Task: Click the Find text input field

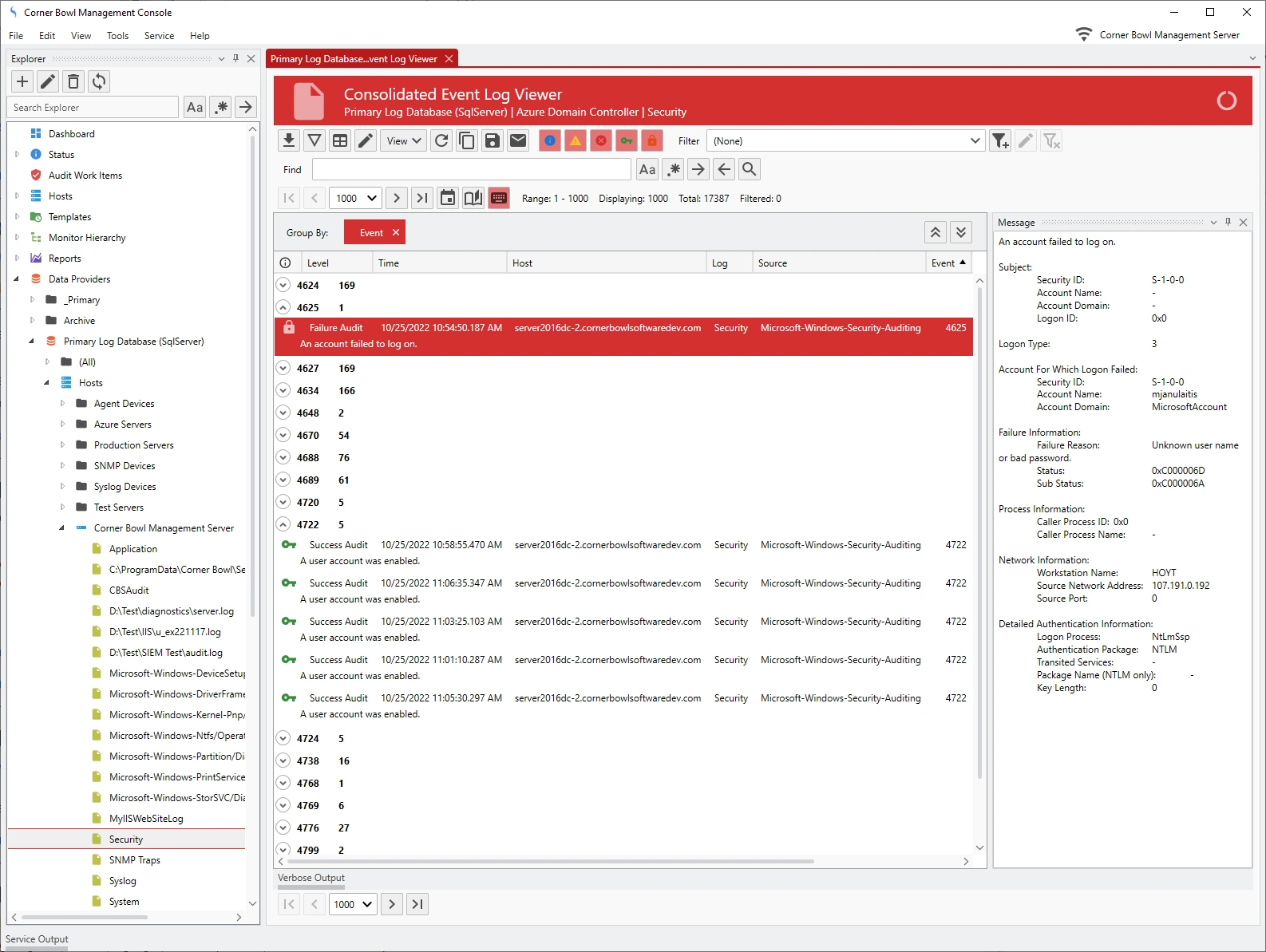Action: 471,169
